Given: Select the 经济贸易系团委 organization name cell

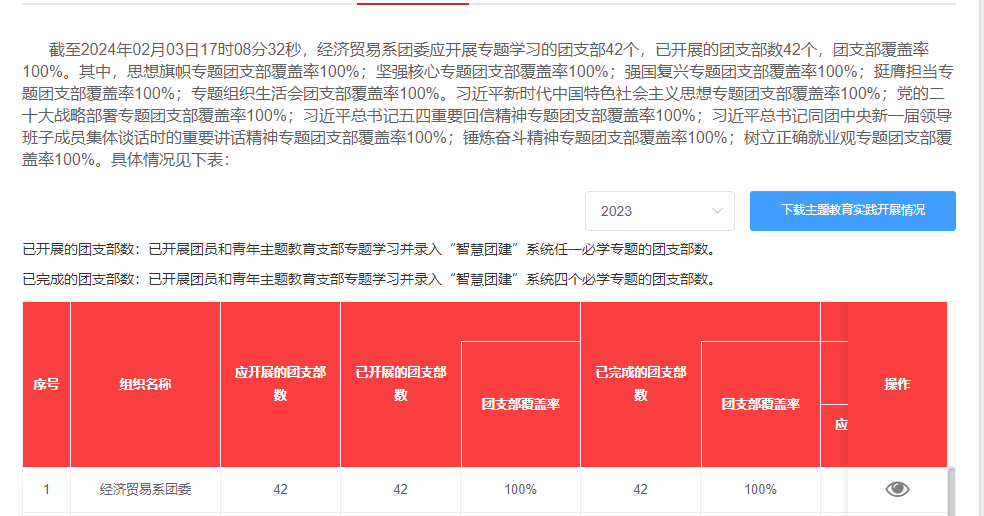Looking at the screenshot, I should (x=146, y=490).
